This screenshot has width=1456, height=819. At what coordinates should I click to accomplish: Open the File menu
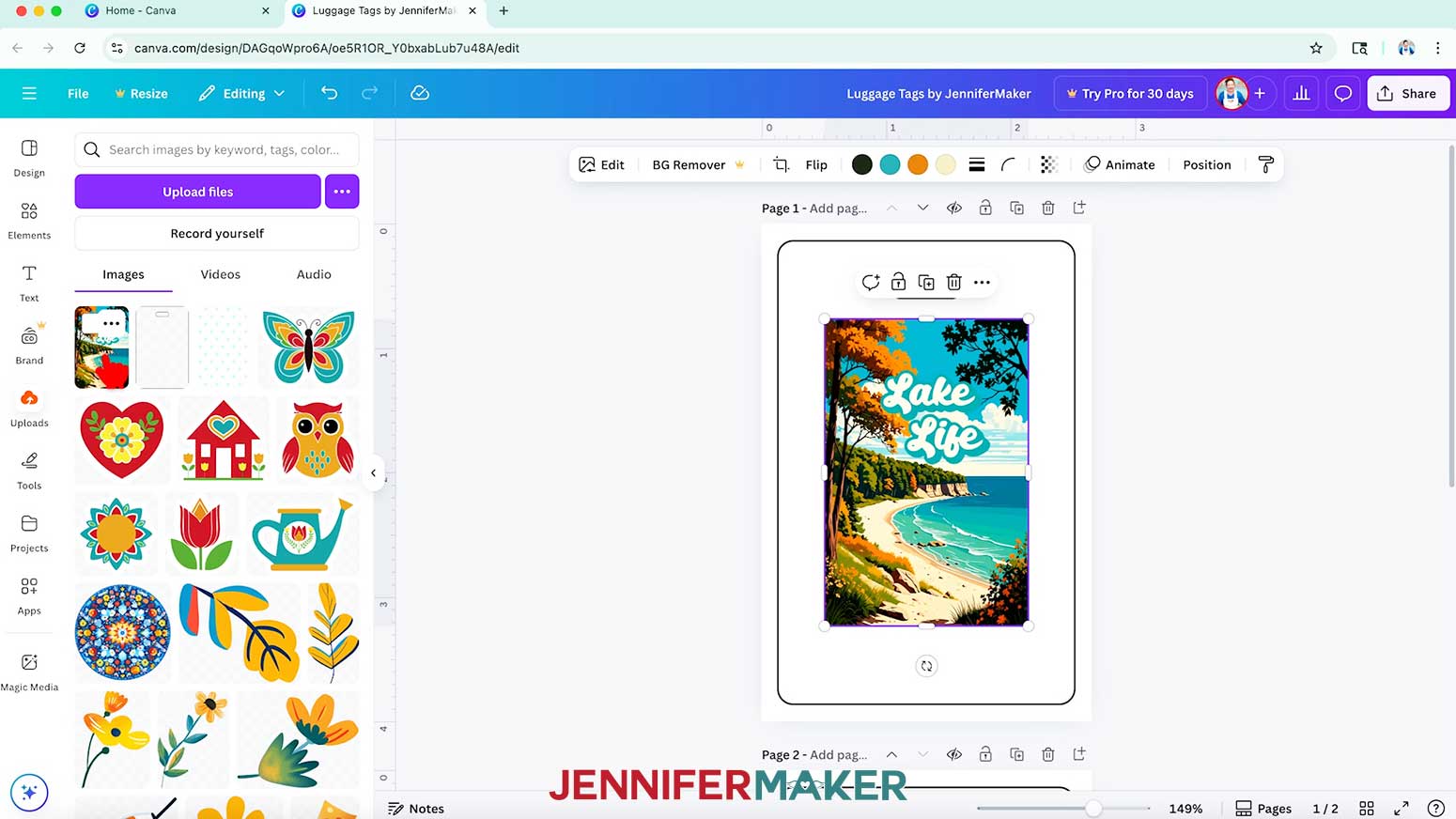pos(78,93)
